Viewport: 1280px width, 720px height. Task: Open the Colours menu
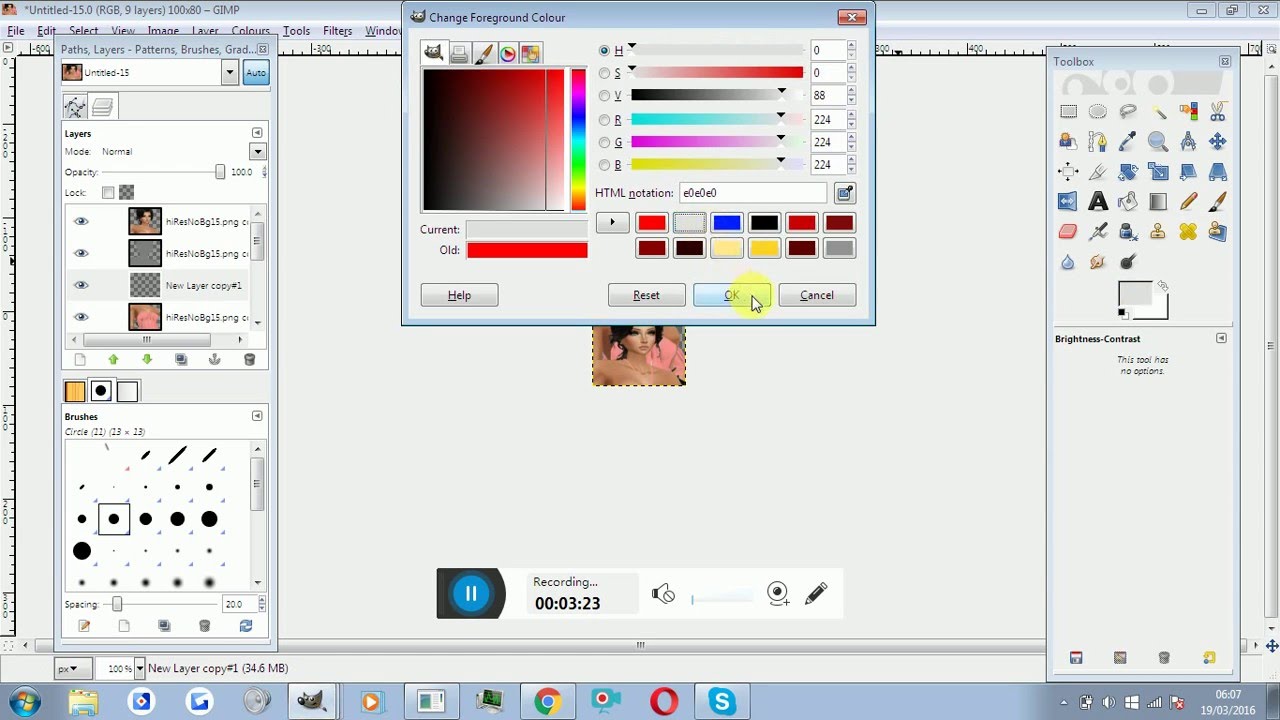(251, 30)
